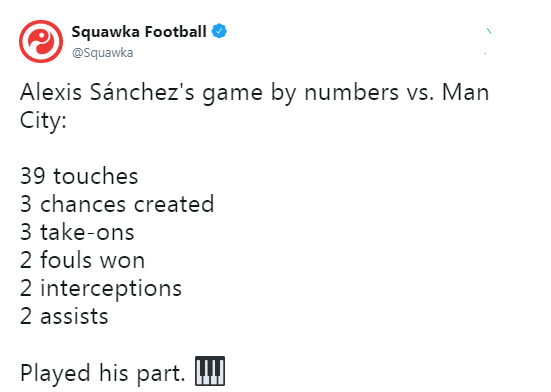
Task: Click the '2 fouls won' line
Action: [x=83, y=260]
